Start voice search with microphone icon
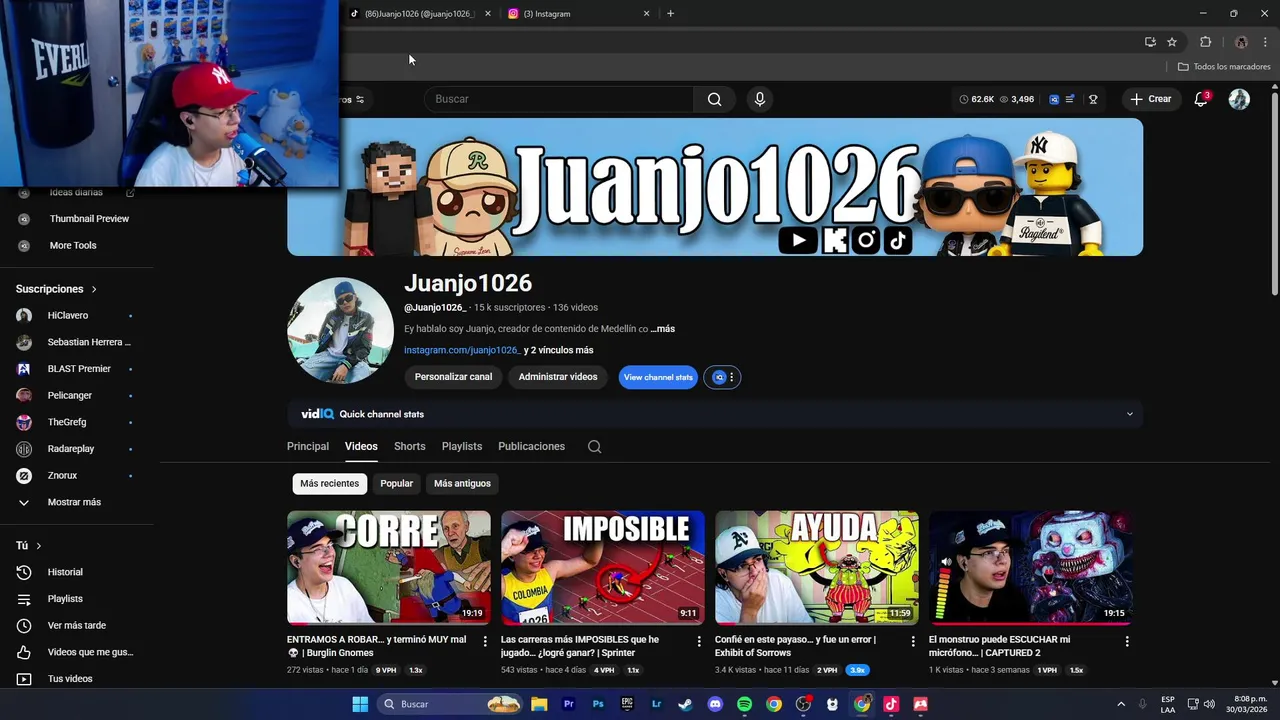 tap(760, 99)
